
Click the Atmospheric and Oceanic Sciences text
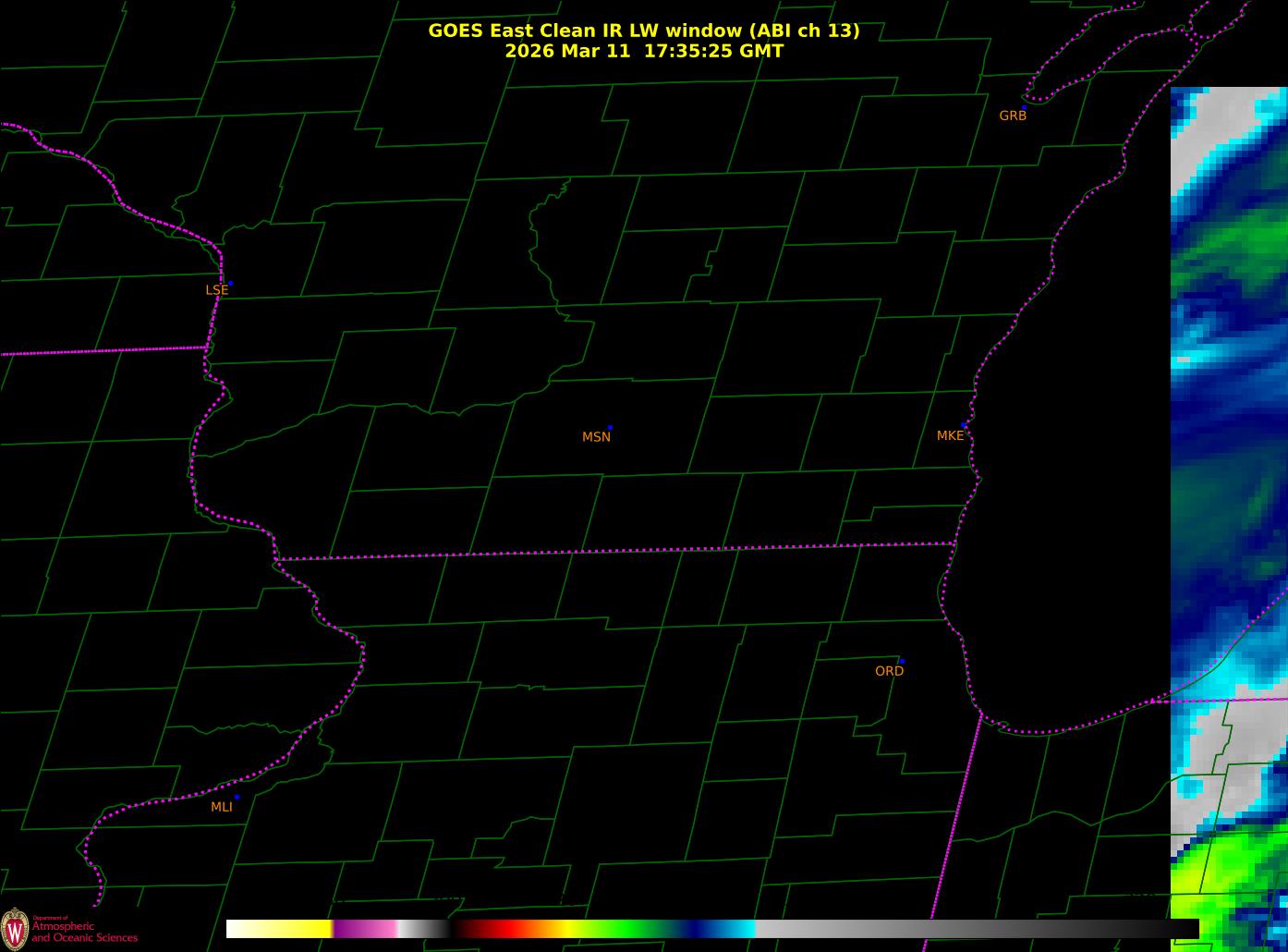click(x=84, y=930)
